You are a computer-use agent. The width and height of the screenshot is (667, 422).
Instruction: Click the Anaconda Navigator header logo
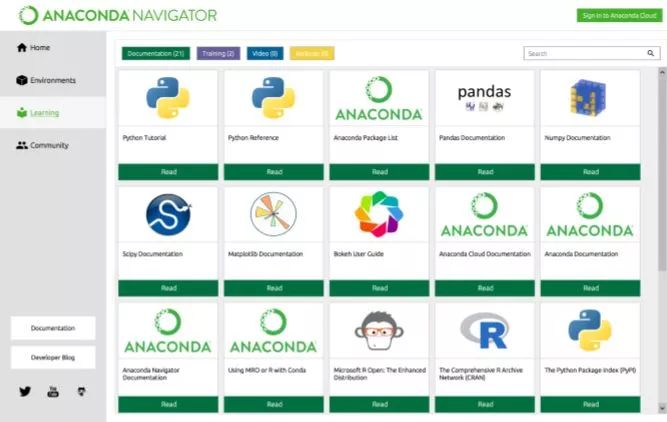[x=118, y=15]
